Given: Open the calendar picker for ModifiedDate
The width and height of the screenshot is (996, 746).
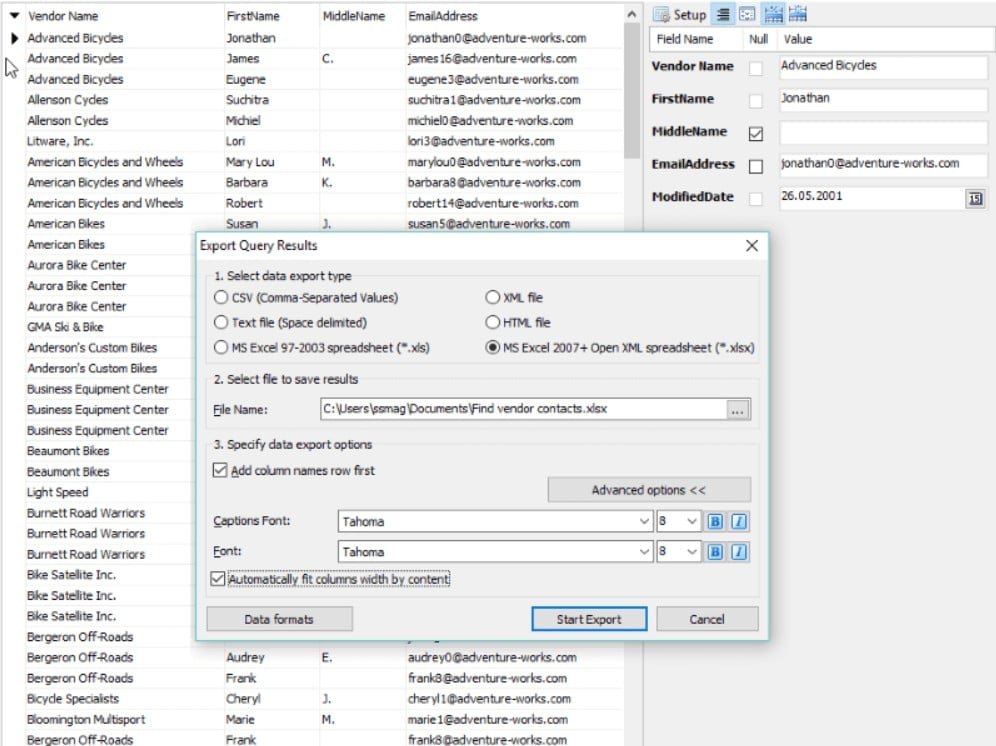Looking at the screenshot, I should (x=975, y=199).
